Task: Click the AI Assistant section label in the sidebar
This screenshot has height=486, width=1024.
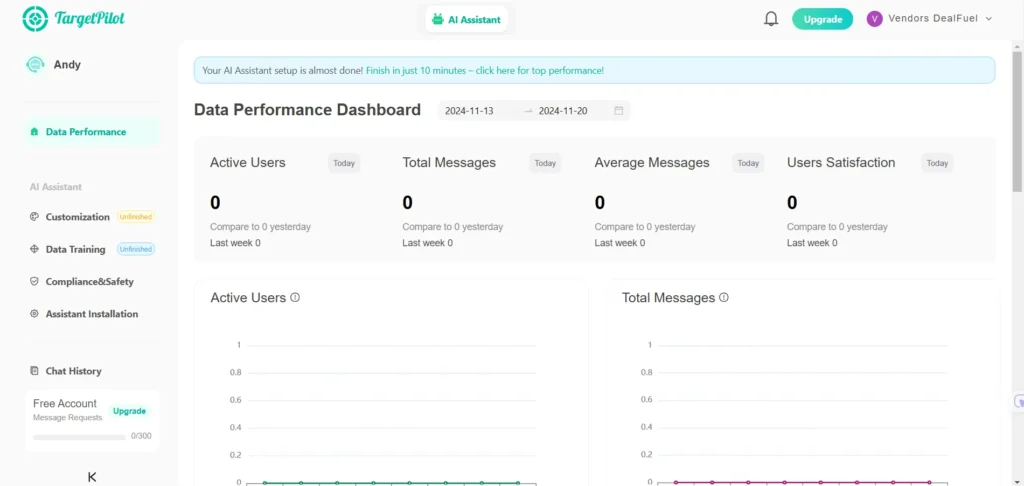Action: click(x=56, y=187)
